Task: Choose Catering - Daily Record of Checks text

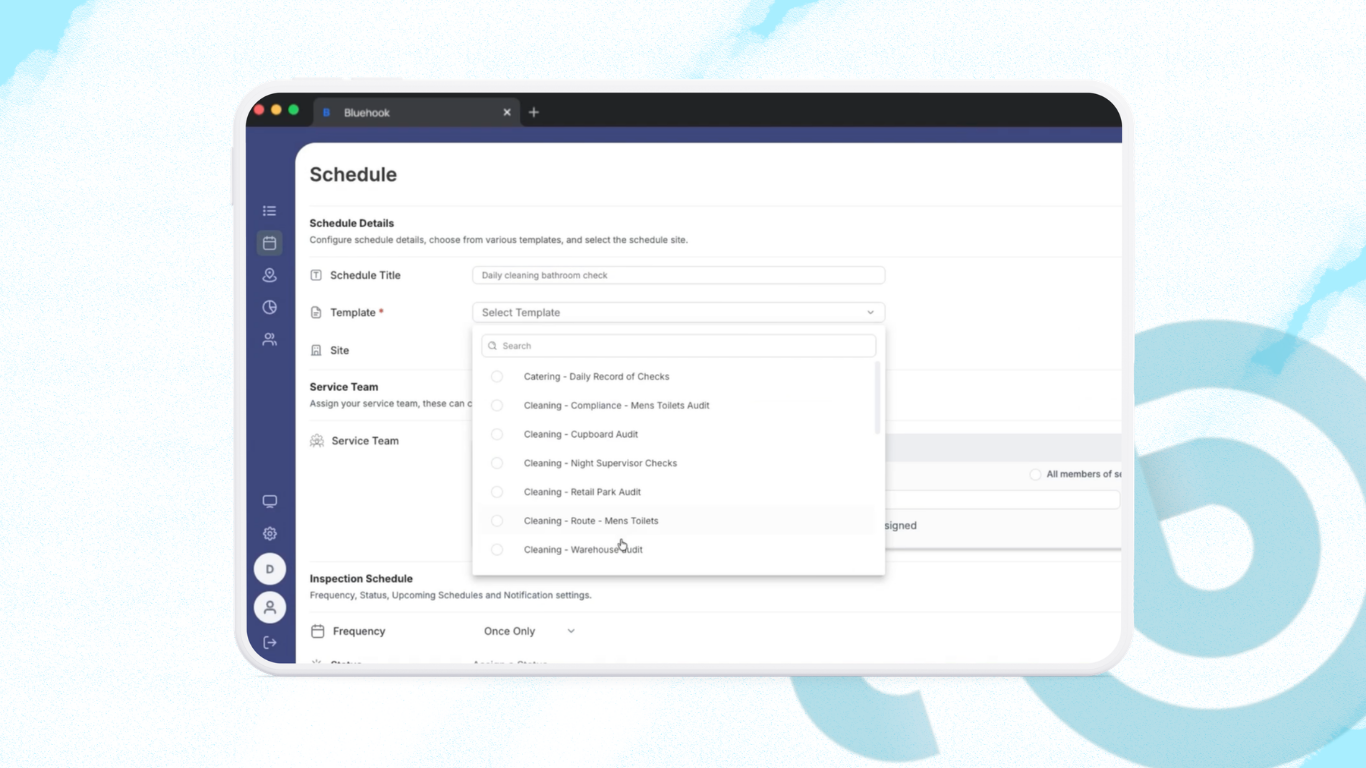Action: (x=596, y=377)
